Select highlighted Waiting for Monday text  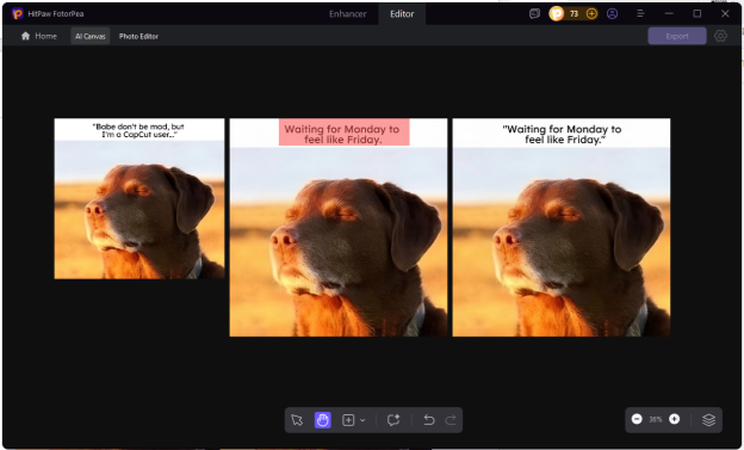click(344, 132)
